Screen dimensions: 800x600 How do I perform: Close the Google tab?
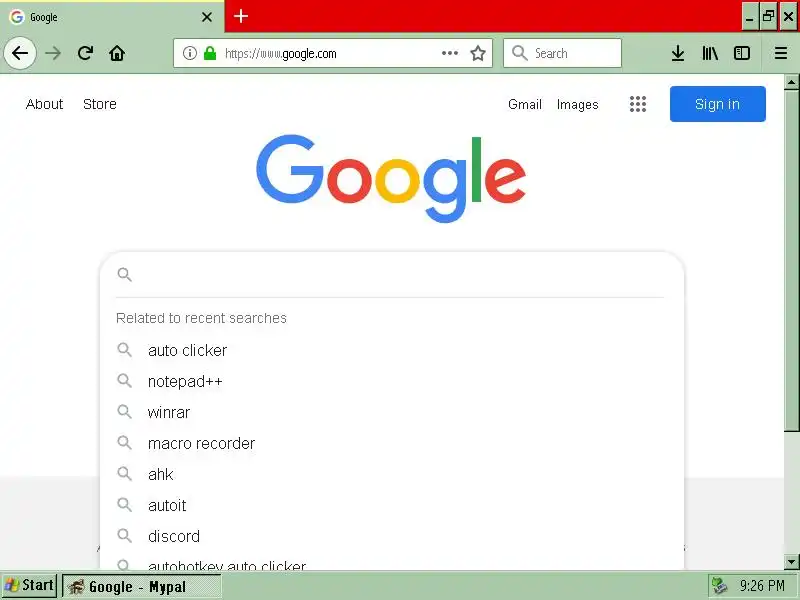coord(207,17)
